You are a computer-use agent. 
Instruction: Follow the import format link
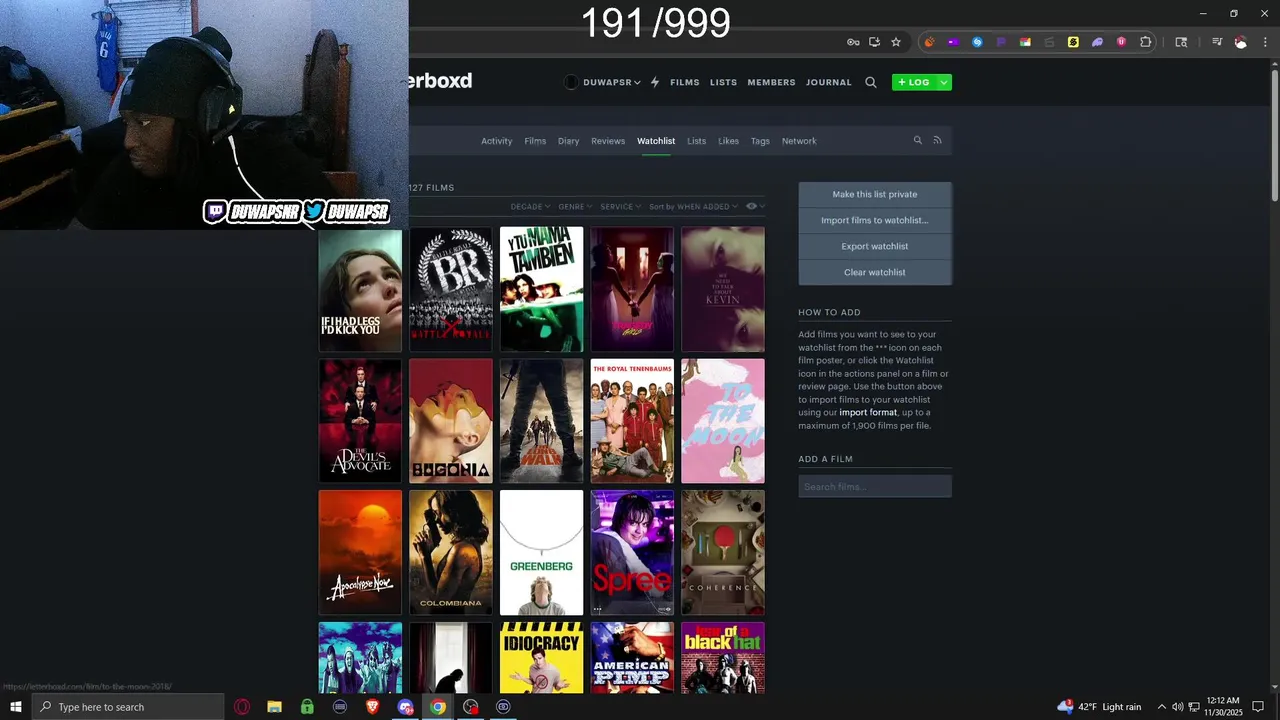(868, 412)
